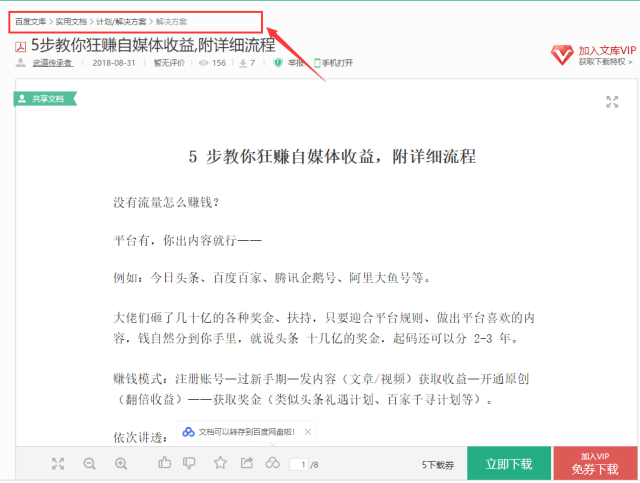Open 百度文库 breadcrumb link

click(x=30, y=22)
